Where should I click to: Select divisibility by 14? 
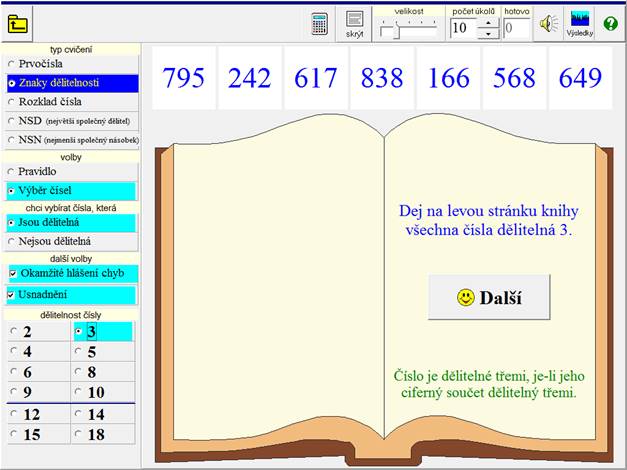click(x=103, y=414)
